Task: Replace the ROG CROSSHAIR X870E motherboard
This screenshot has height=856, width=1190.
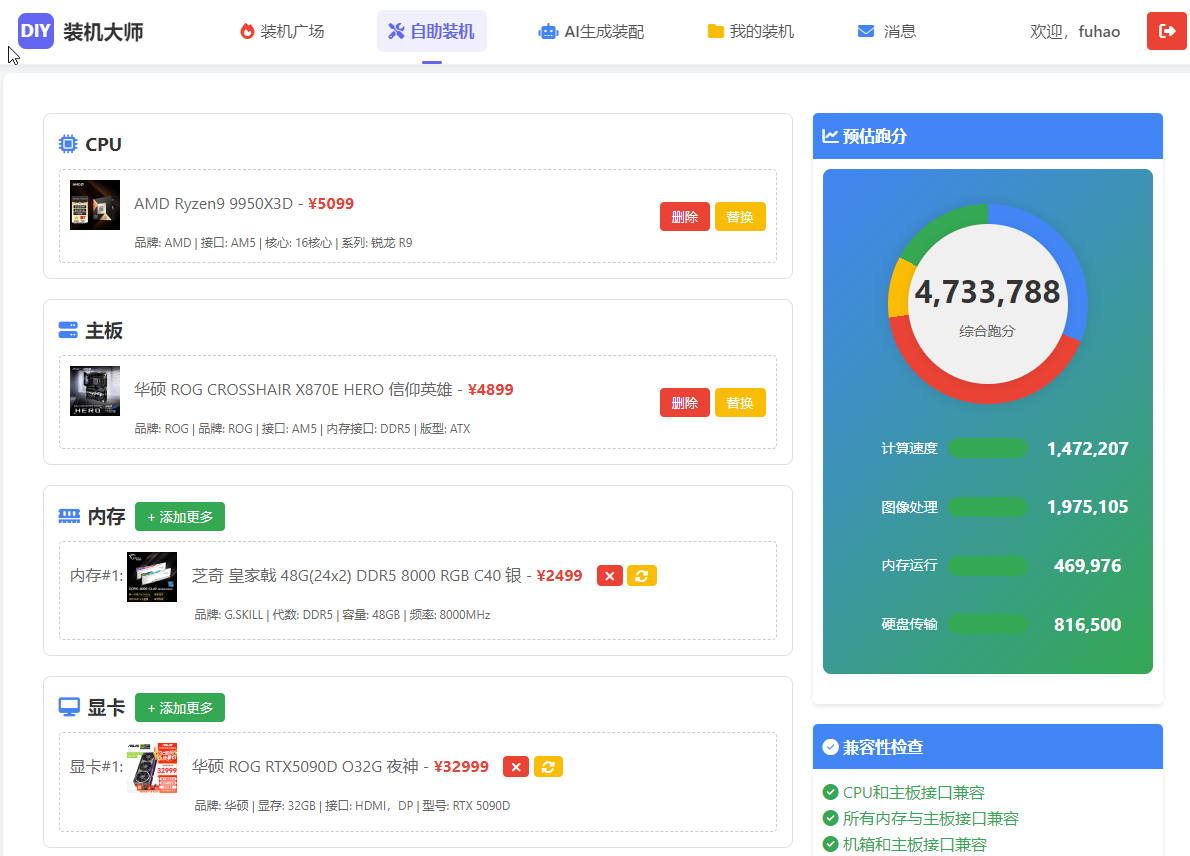Action: click(x=740, y=403)
